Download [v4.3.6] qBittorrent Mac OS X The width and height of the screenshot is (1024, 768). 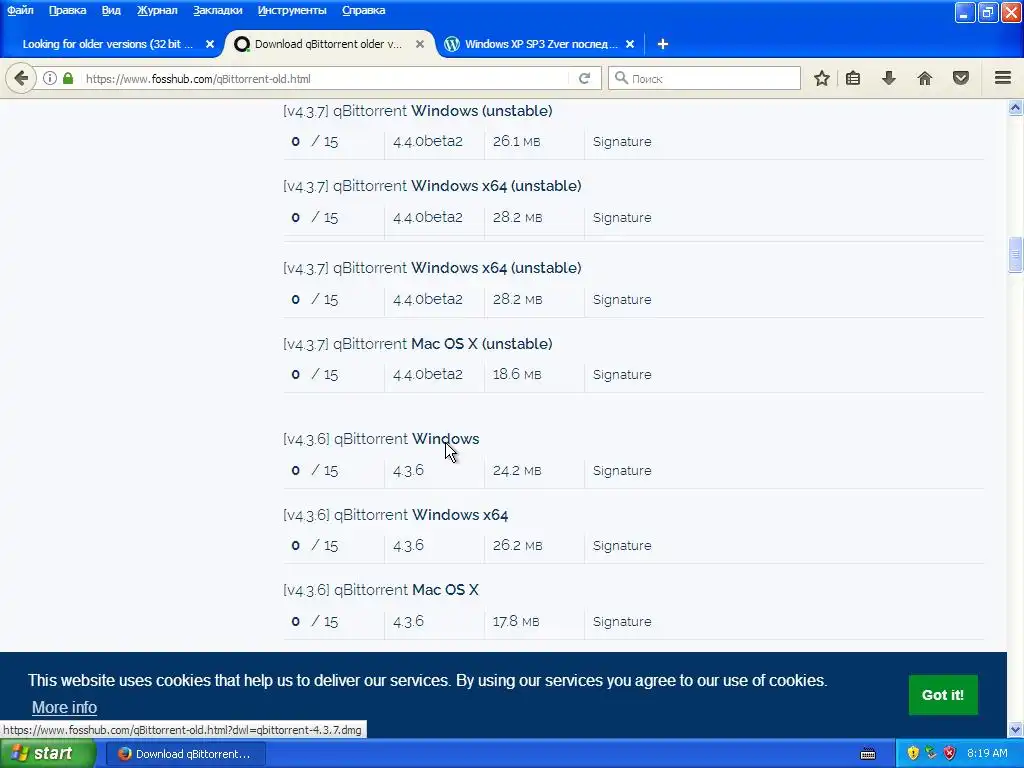381,590
